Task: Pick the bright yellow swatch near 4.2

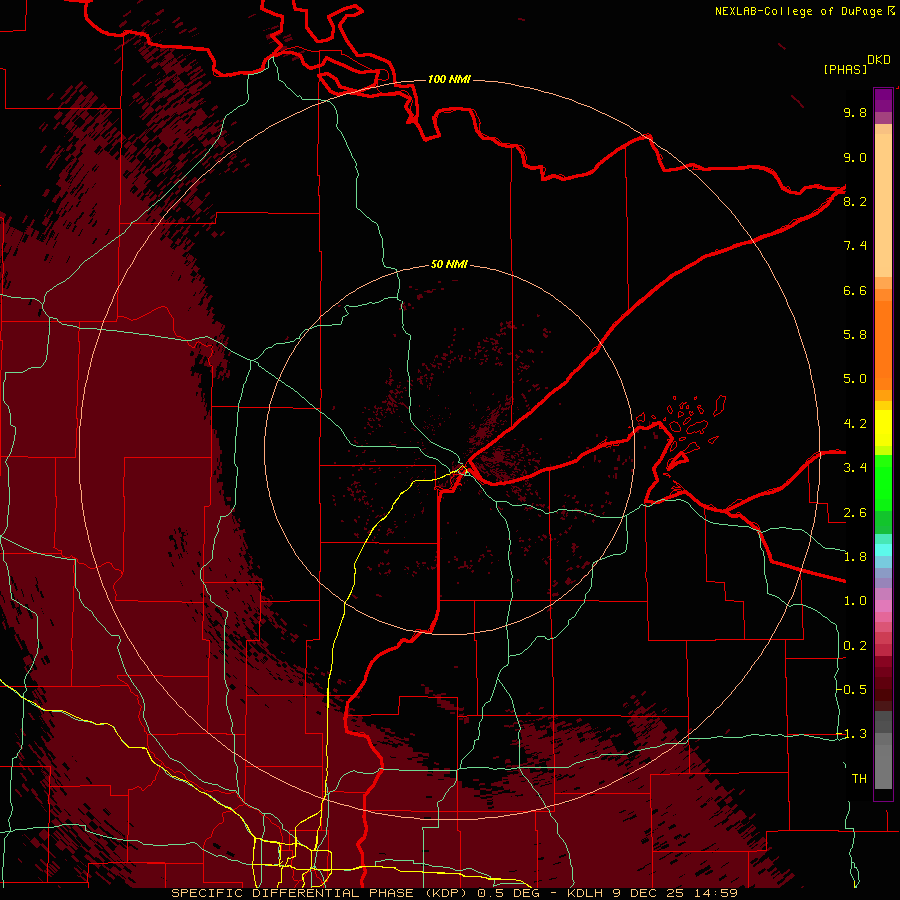Action: (x=883, y=428)
